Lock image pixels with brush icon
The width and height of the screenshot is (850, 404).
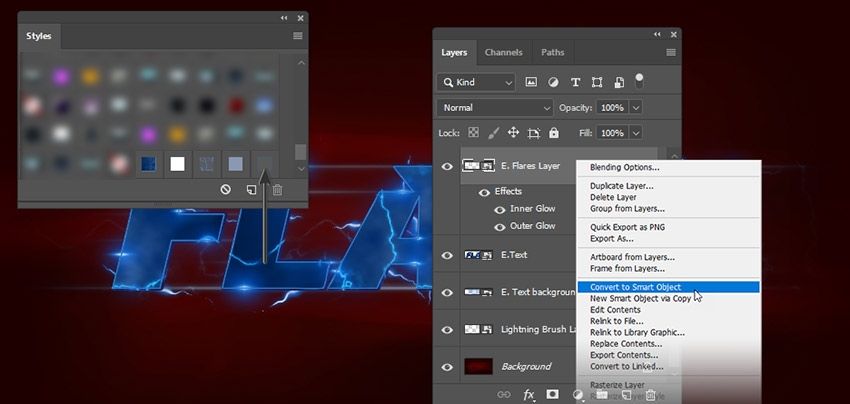point(494,133)
